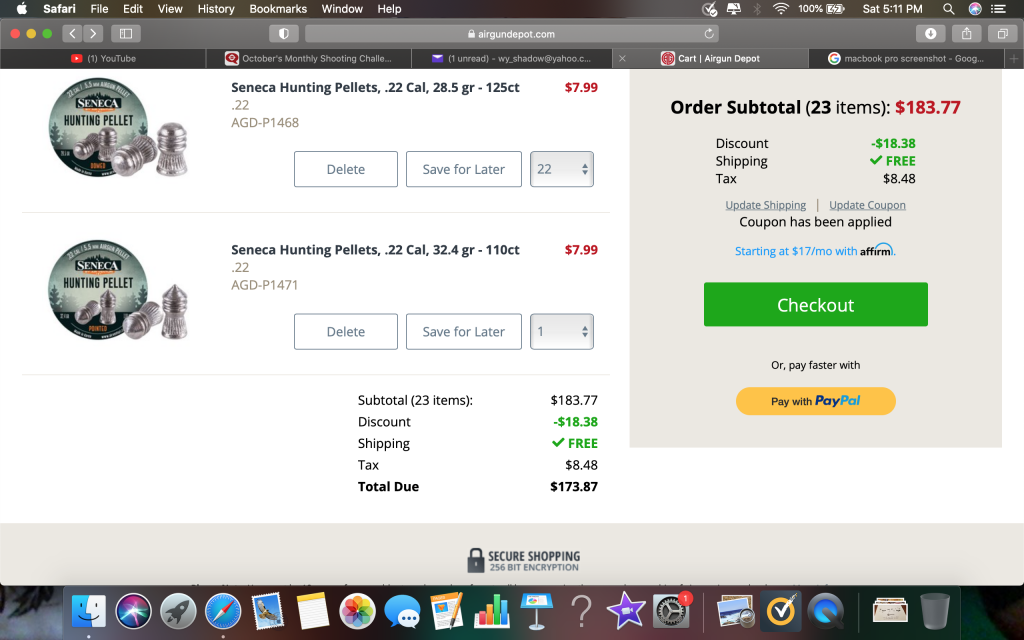Open Notification Center from the menu bar
The image size is (1024, 640).
998,8
